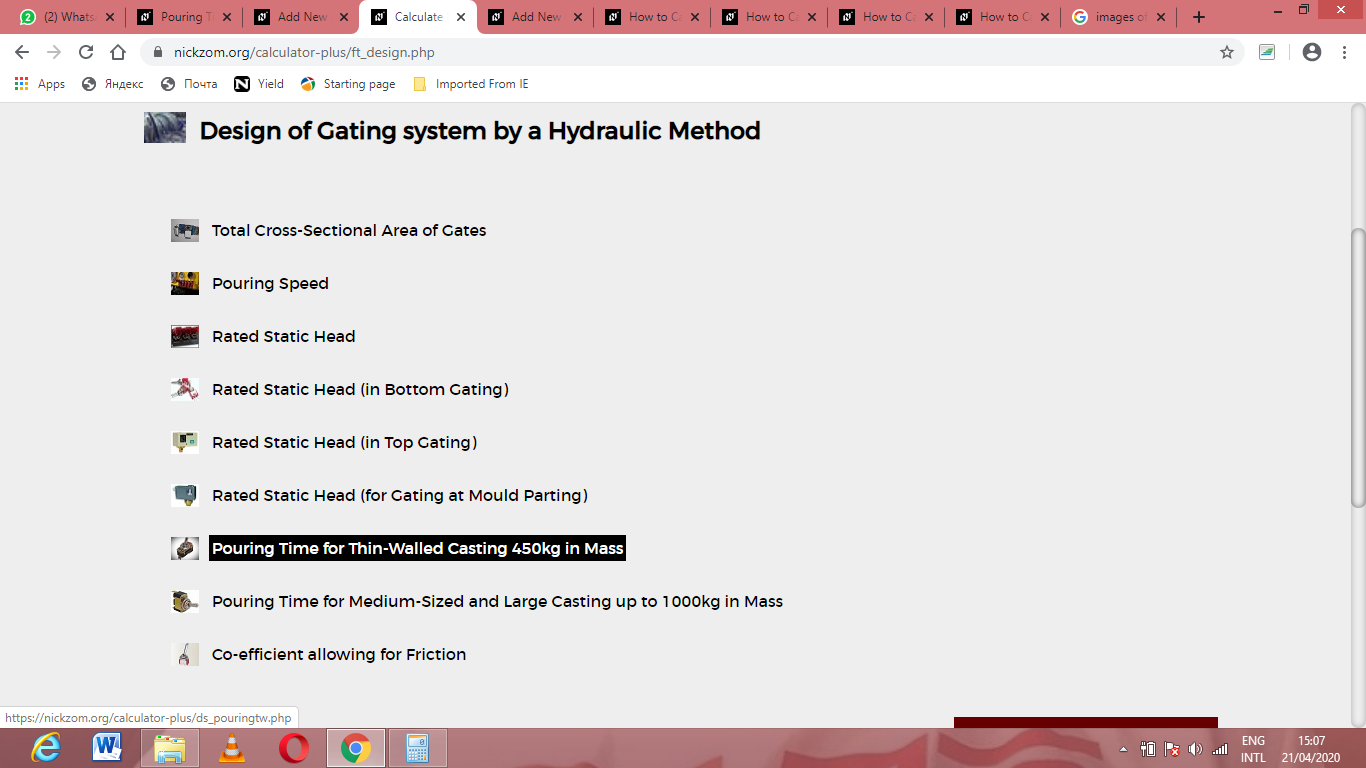Image resolution: width=1366 pixels, height=768 pixels.
Task: Click the Gating at Mould Parting thumbnail icon
Action: point(185,496)
